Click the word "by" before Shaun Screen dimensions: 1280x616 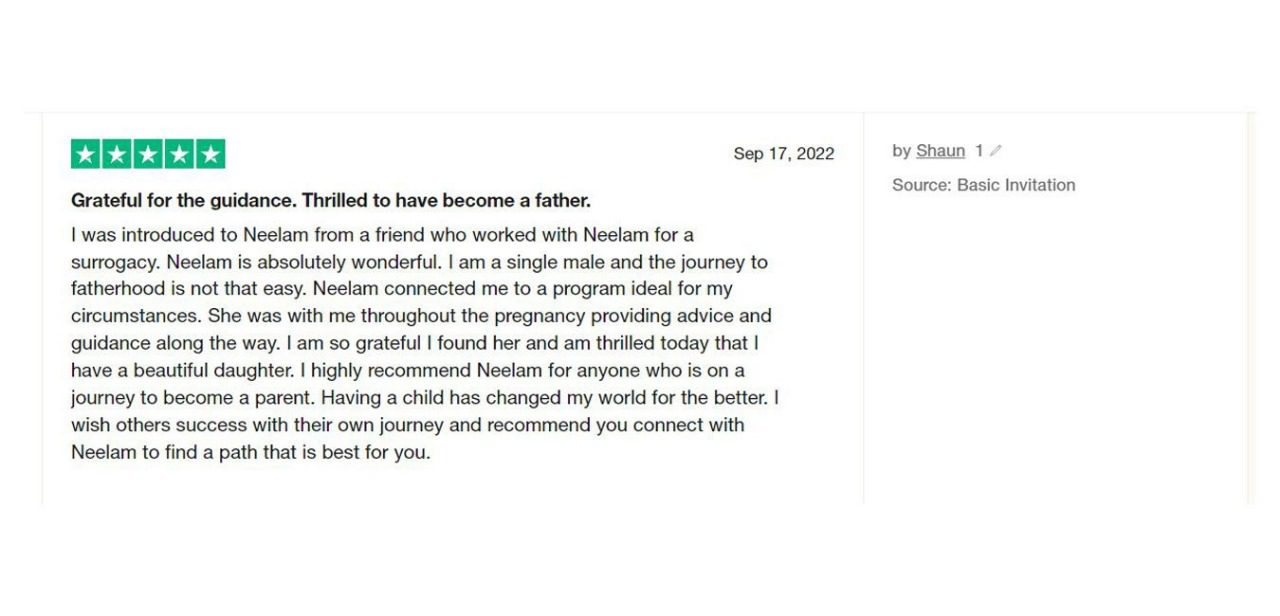pyautogui.click(x=901, y=151)
